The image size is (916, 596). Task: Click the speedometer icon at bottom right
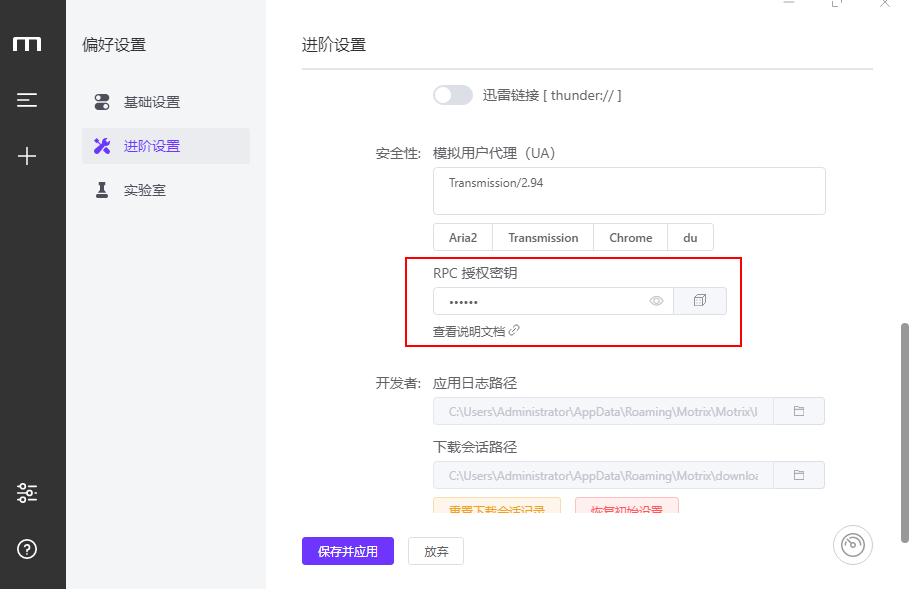(x=852, y=545)
